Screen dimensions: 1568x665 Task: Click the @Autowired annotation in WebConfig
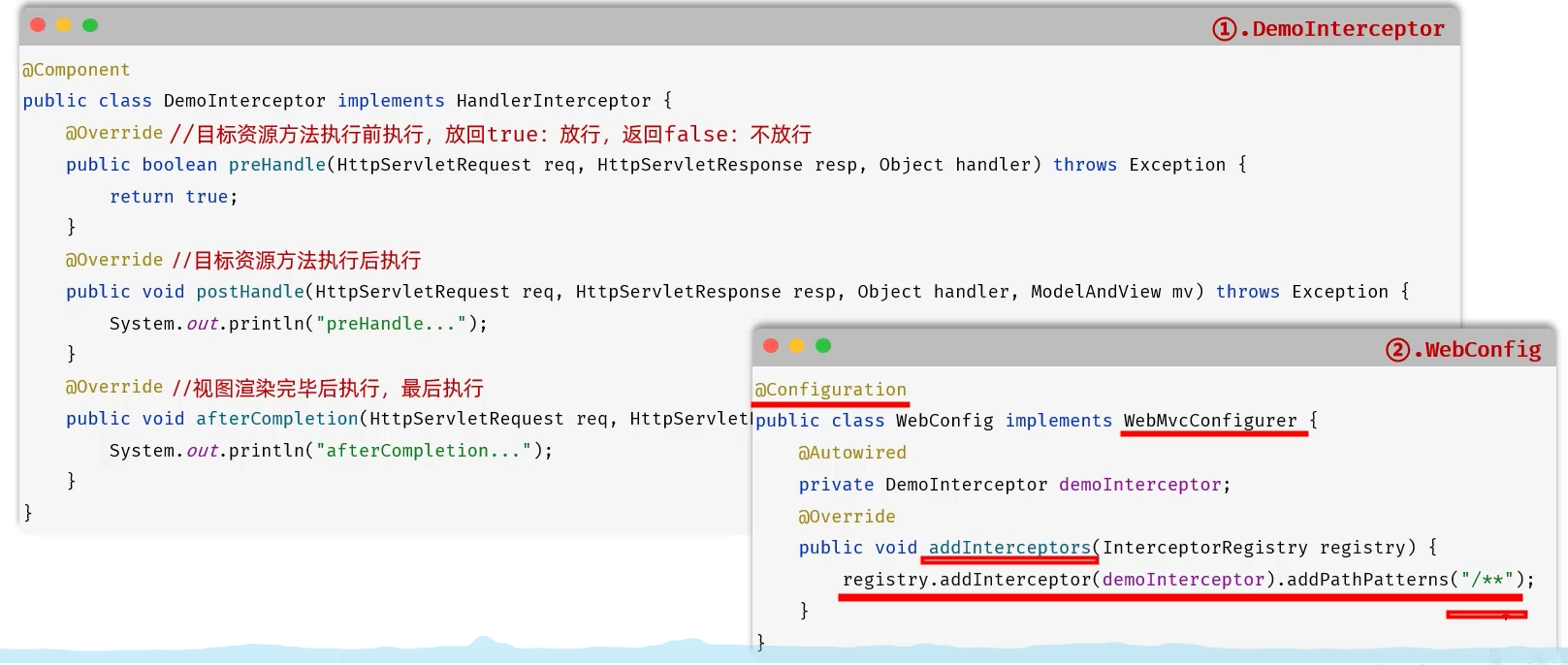[851, 453]
